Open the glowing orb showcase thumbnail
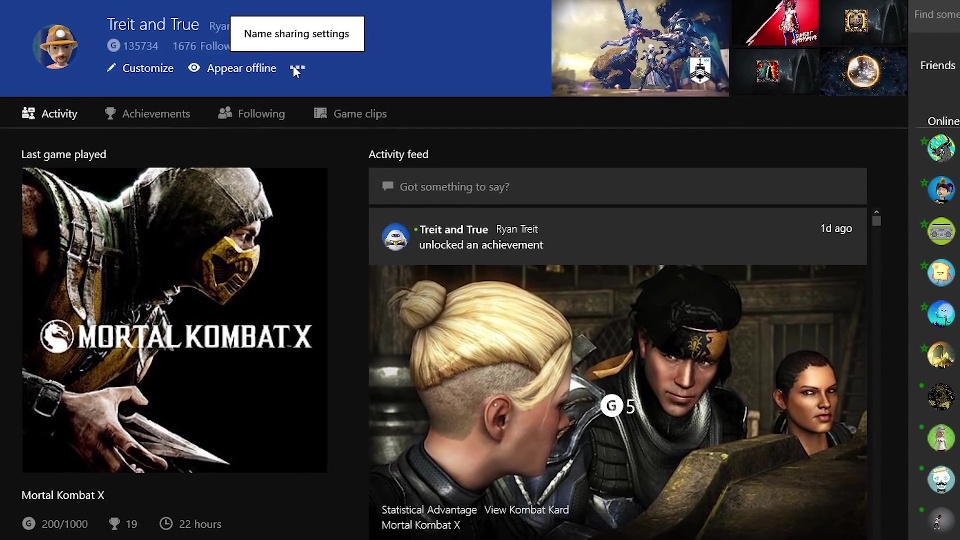 863,72
